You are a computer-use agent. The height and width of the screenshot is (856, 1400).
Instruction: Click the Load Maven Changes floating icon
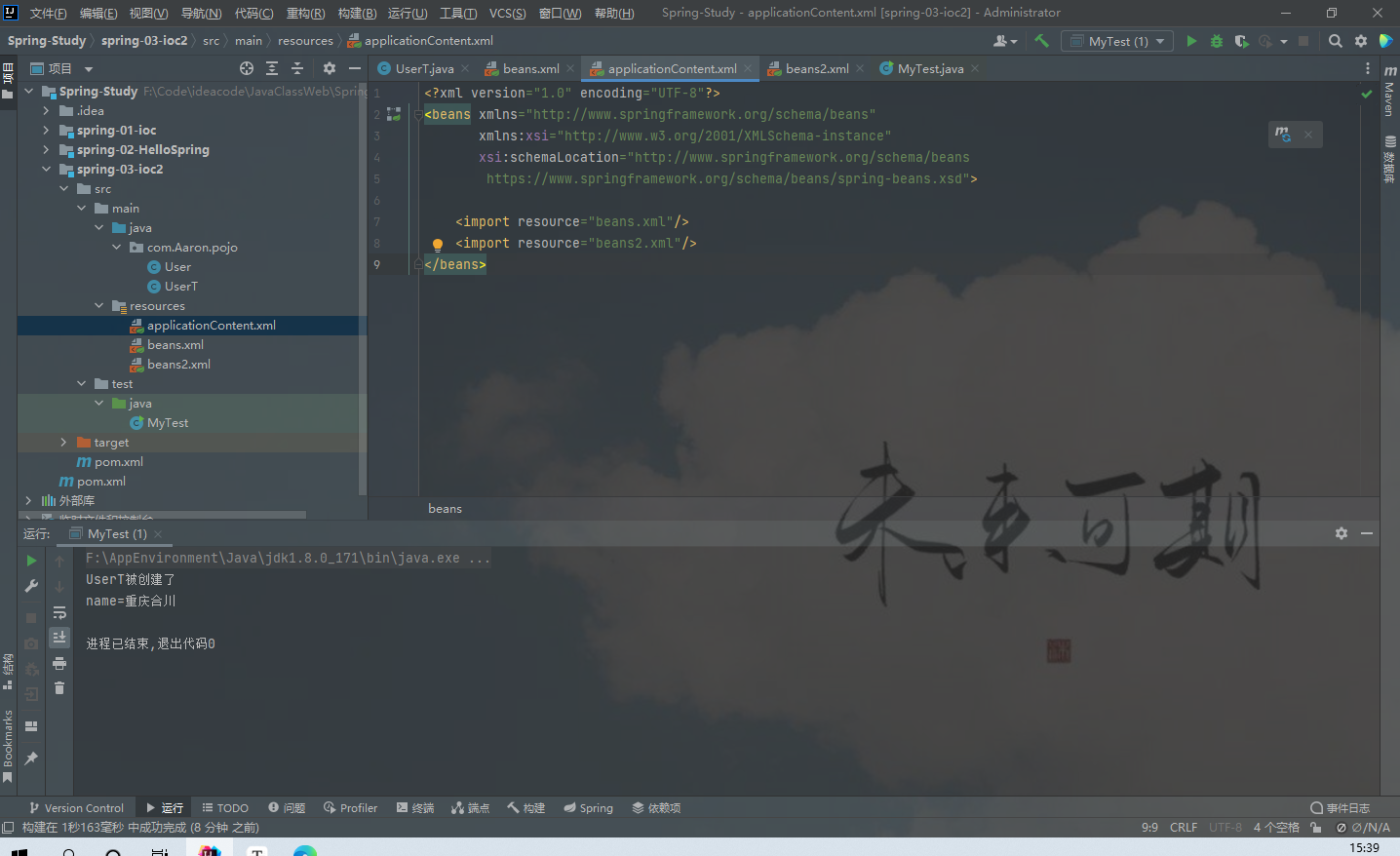[x=1283, y=135]
